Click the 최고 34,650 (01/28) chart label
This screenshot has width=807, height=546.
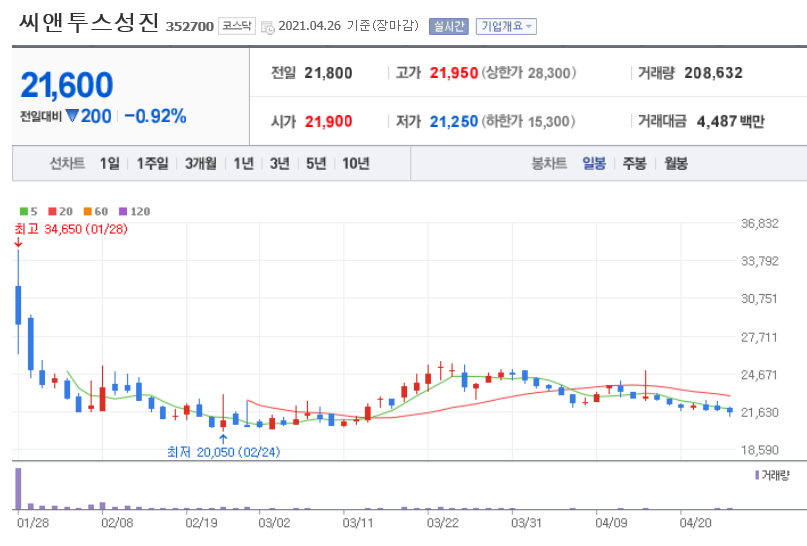[71, 229]
